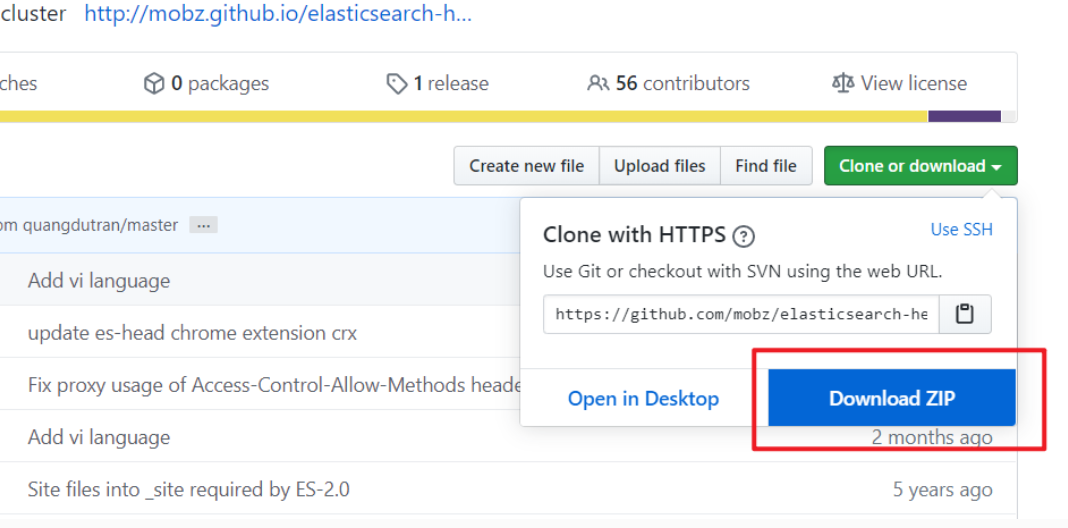The height and width of the screenshot is (528, 1068).
Task: Open 'Fix proxy usage of Access-Control-Allow-Methods' commit
Action: click(274, 385)
